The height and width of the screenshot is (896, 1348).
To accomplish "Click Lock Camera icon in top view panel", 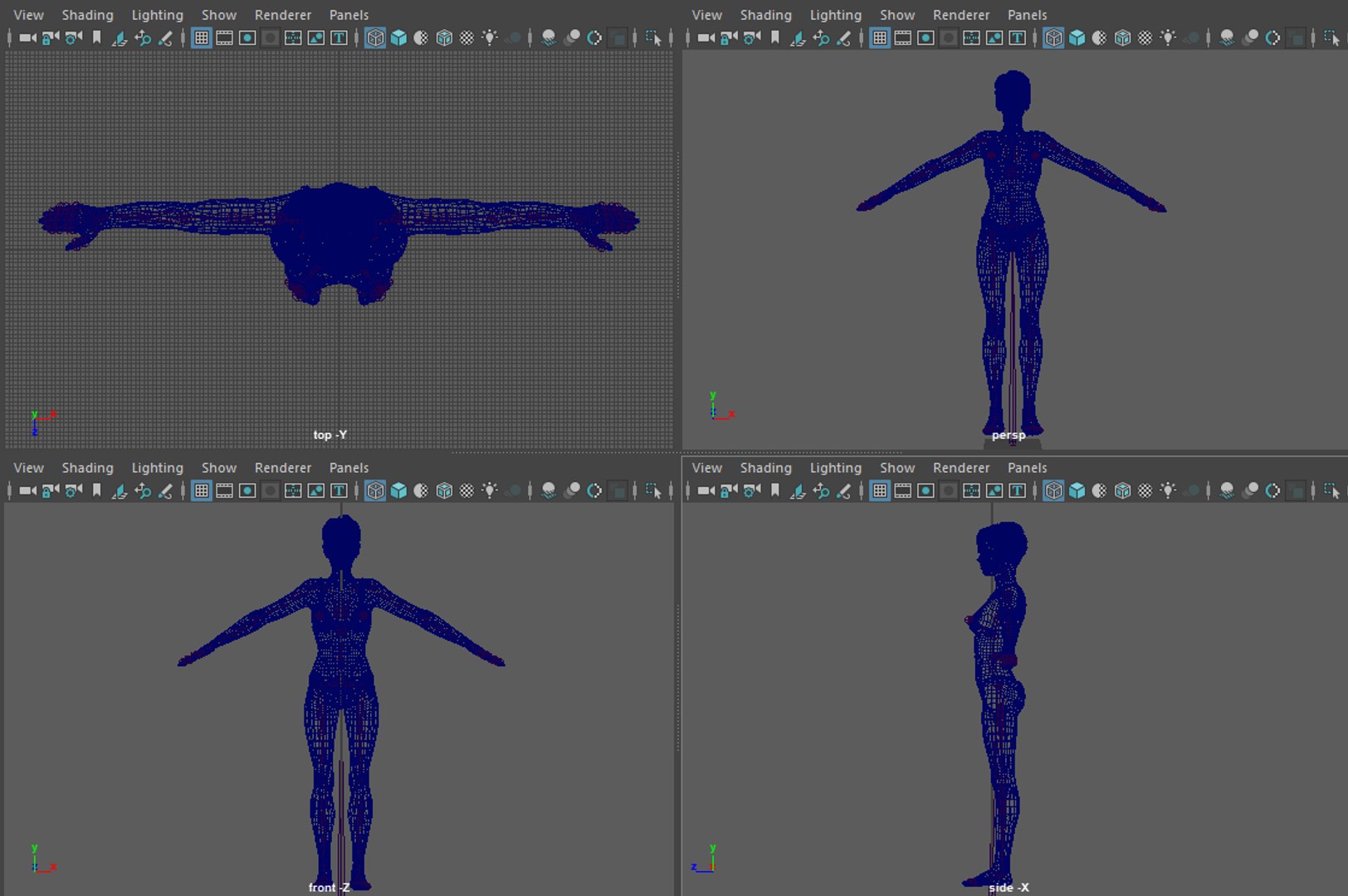I will [51, 38].
